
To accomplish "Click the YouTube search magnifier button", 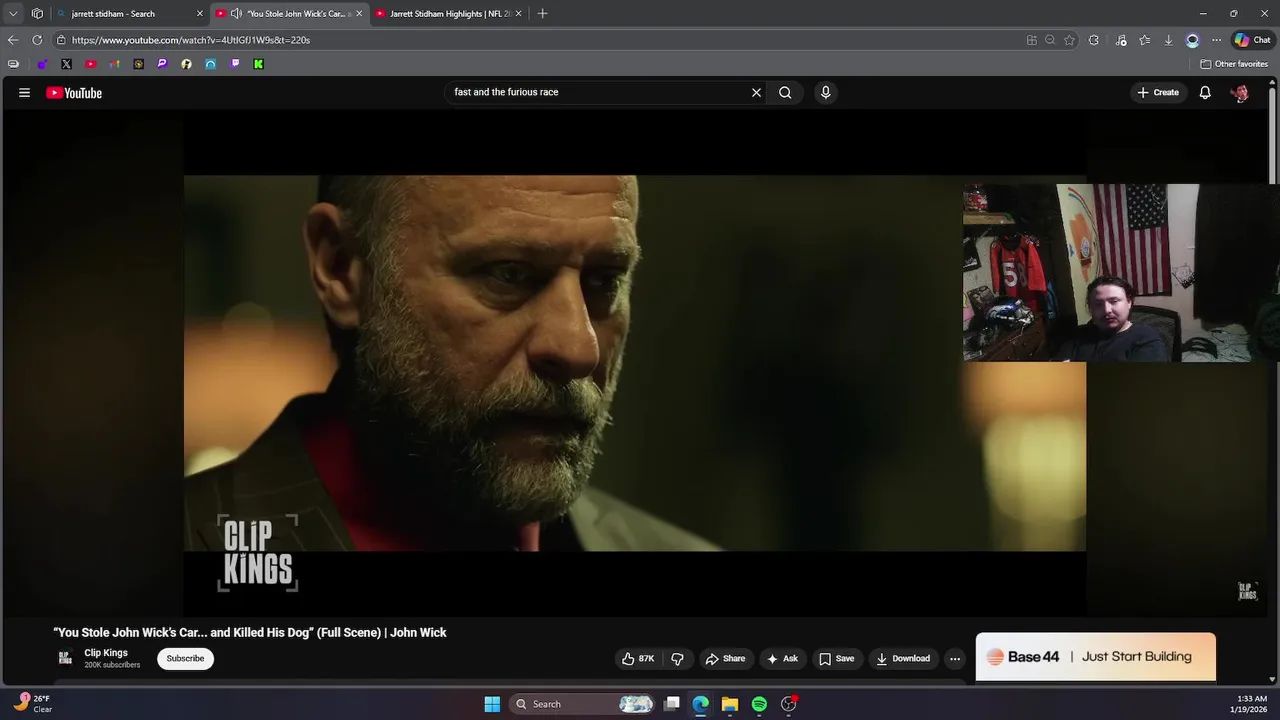I will tap(785, 92).
